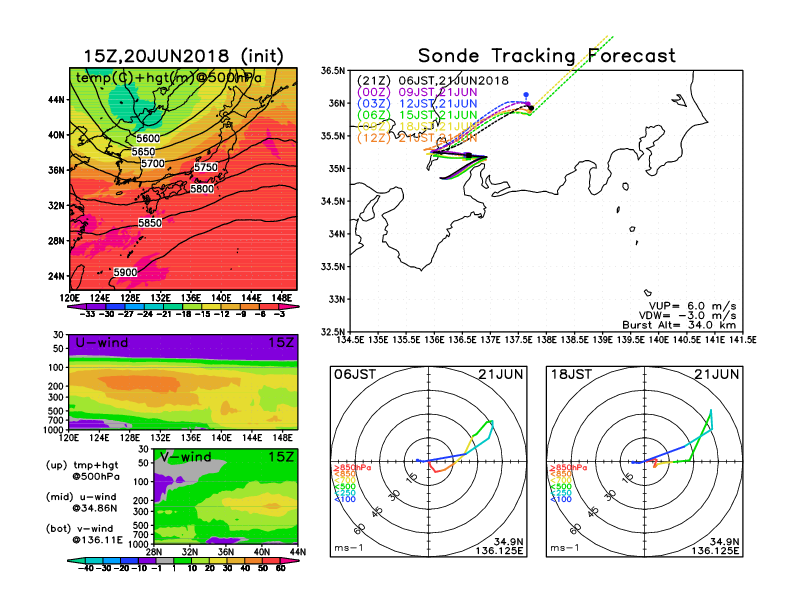Click the "138E" tracking map axis label
Screen dimensions: 792x612
point(546,340)
